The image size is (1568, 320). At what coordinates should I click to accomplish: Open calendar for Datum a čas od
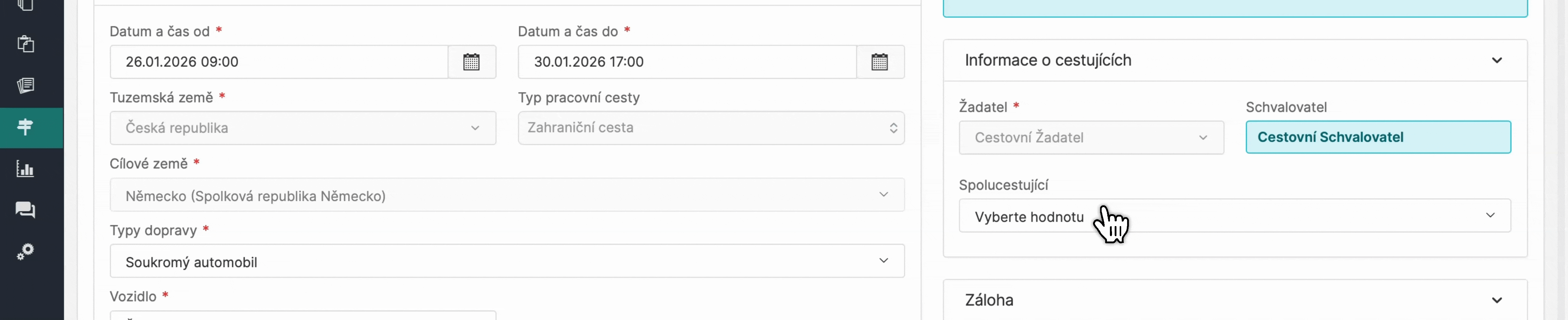pyautogui.click(x=471, y=62)
